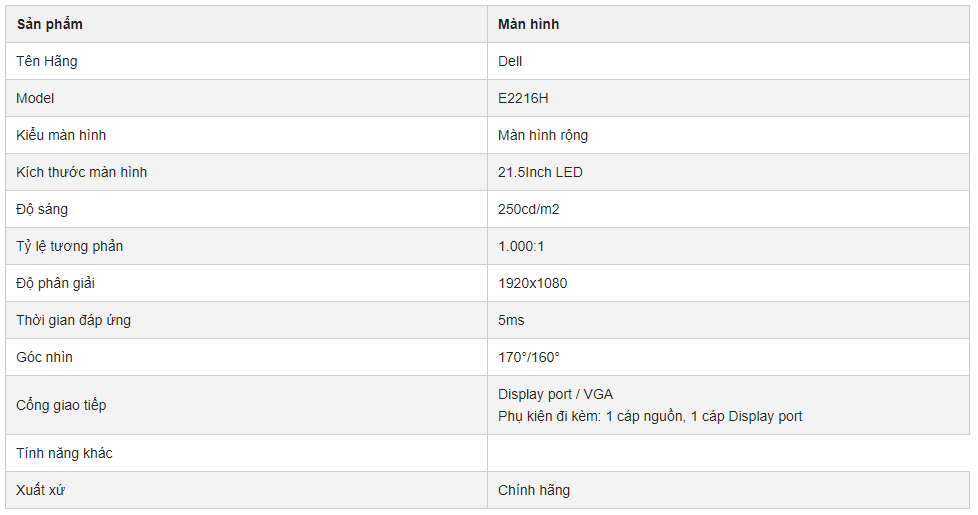
Task: Select the response time '5ms' cell
Action: (x=728, y=320)
